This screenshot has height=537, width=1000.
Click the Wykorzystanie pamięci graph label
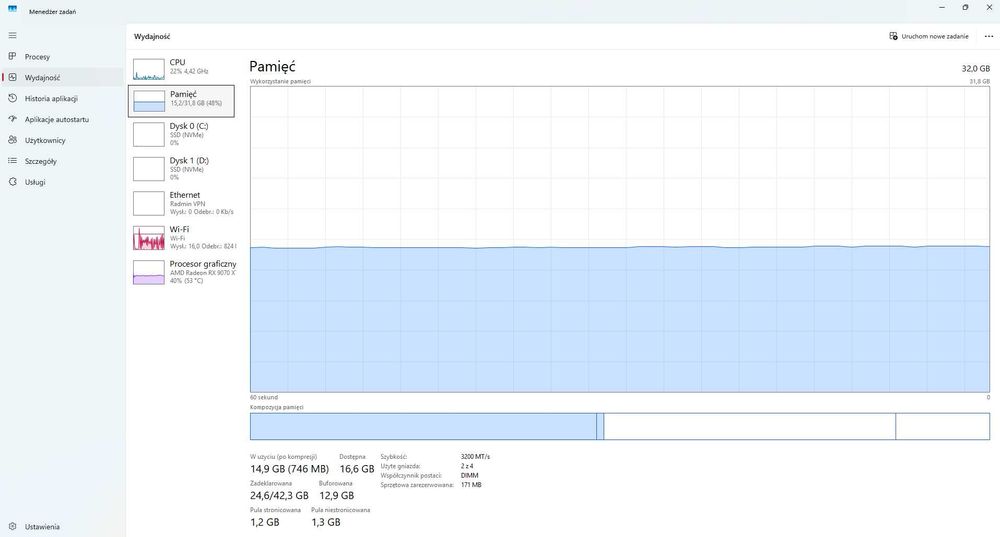point(281,82)
